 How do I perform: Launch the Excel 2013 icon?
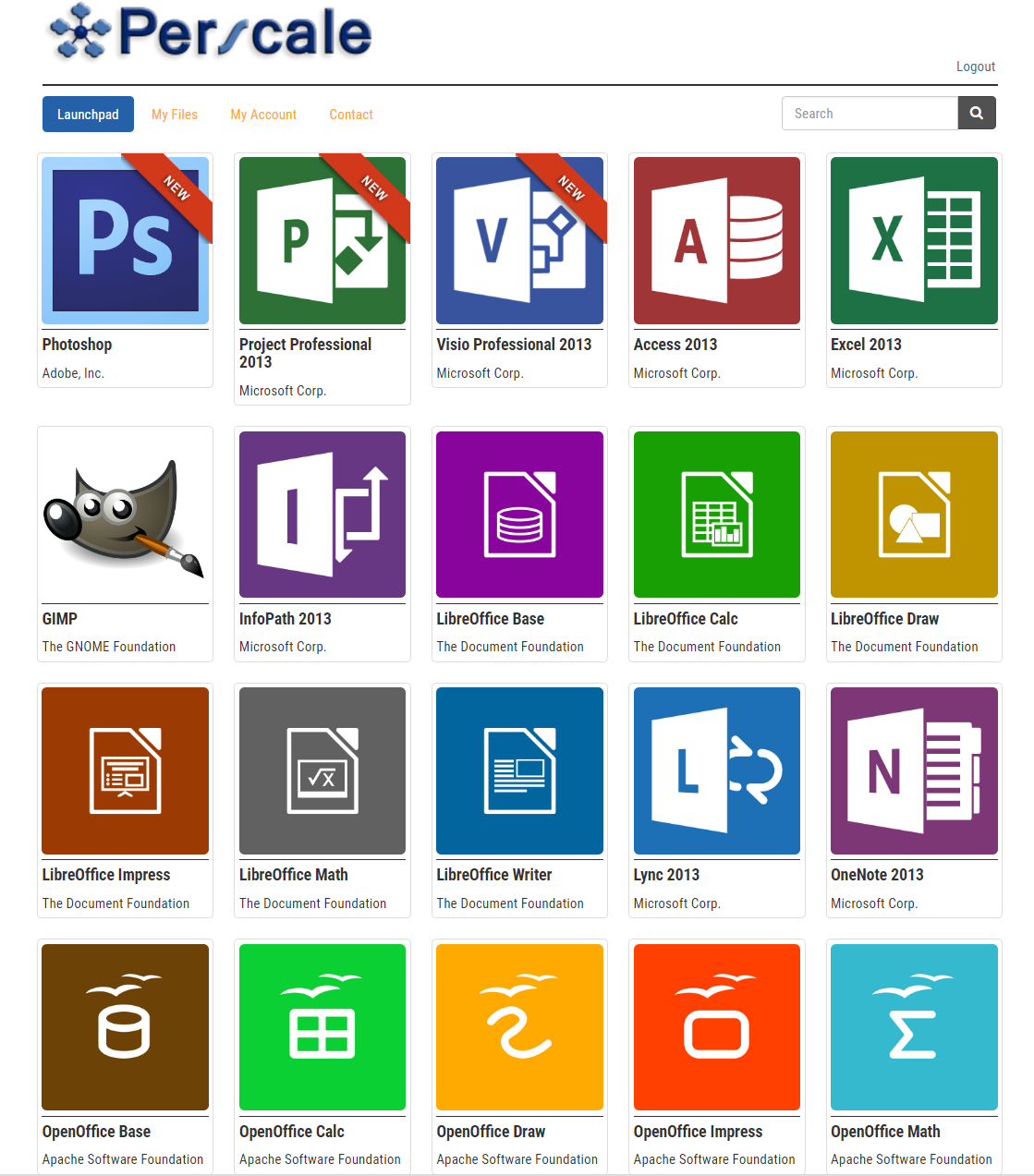[914, 240]
